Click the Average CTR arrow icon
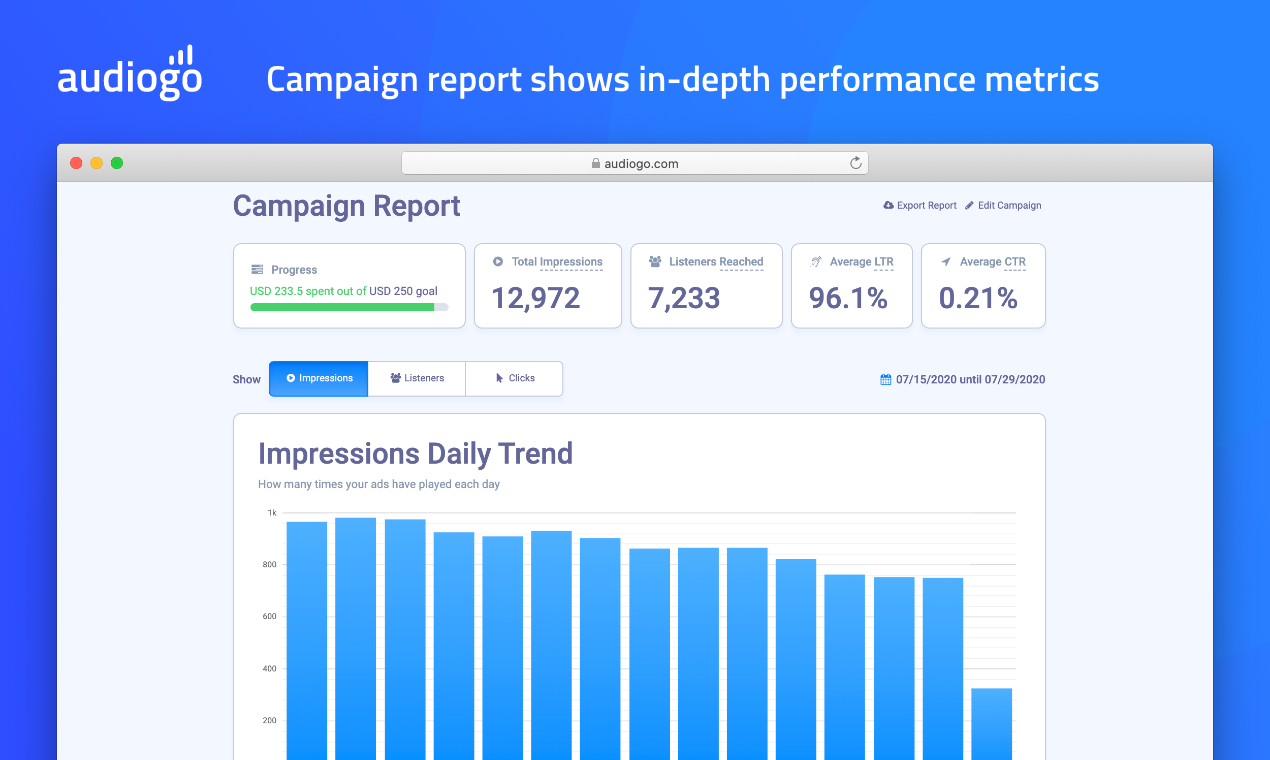The width and height of the screenshot is (1270, 760). pyautogui.click(x=946, y=262)
